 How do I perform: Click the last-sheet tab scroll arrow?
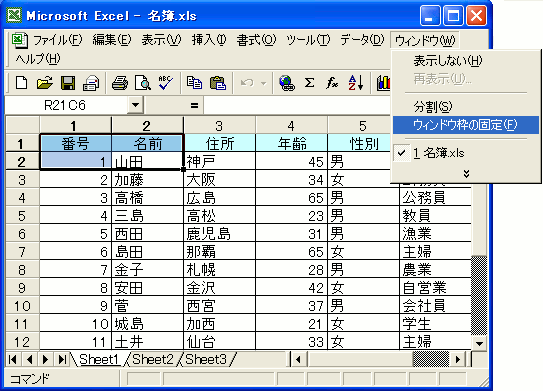coord(62,359)
